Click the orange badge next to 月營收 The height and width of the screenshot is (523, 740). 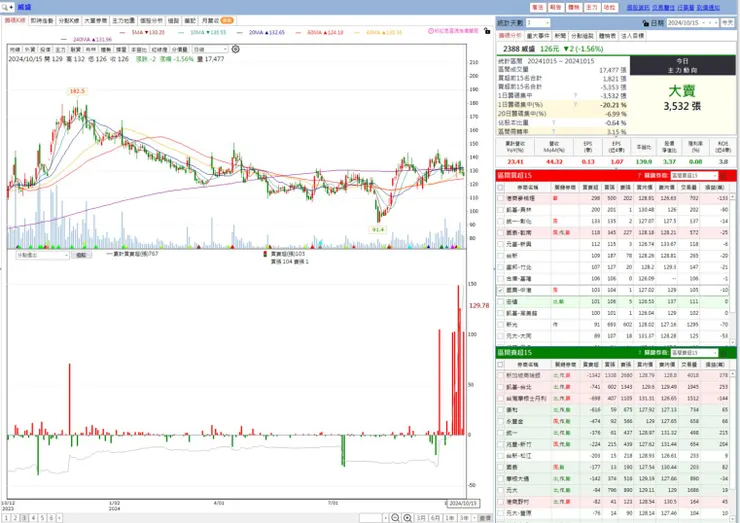pos(227,20)
